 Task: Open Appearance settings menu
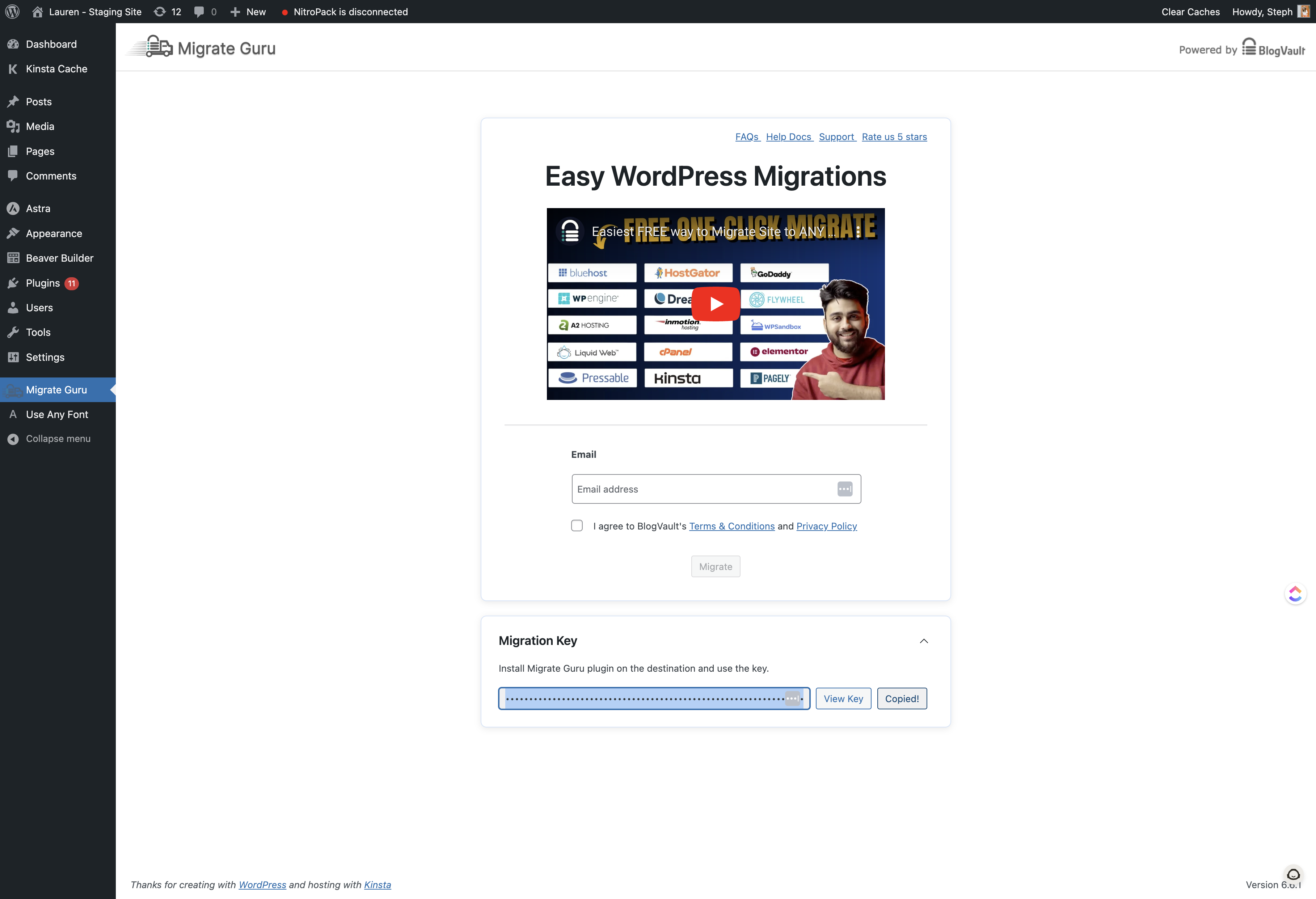[x=58, y=233]
